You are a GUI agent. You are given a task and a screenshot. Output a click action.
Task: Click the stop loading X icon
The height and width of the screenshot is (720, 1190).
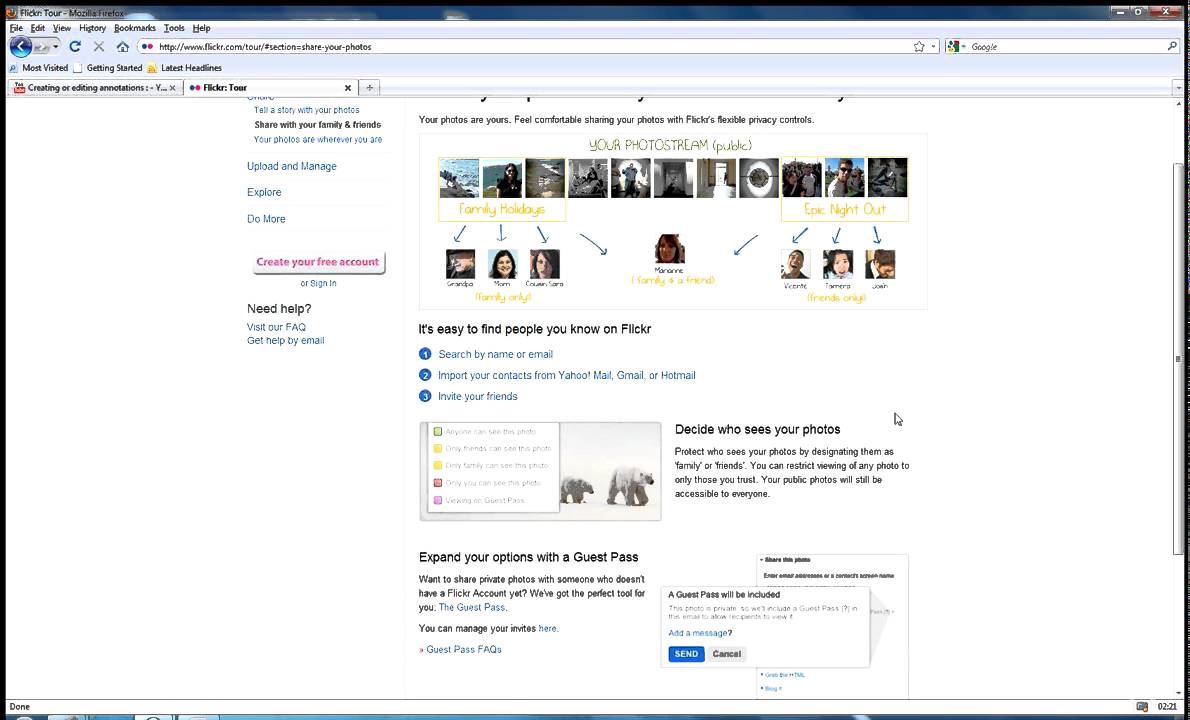tap(99, 46)
